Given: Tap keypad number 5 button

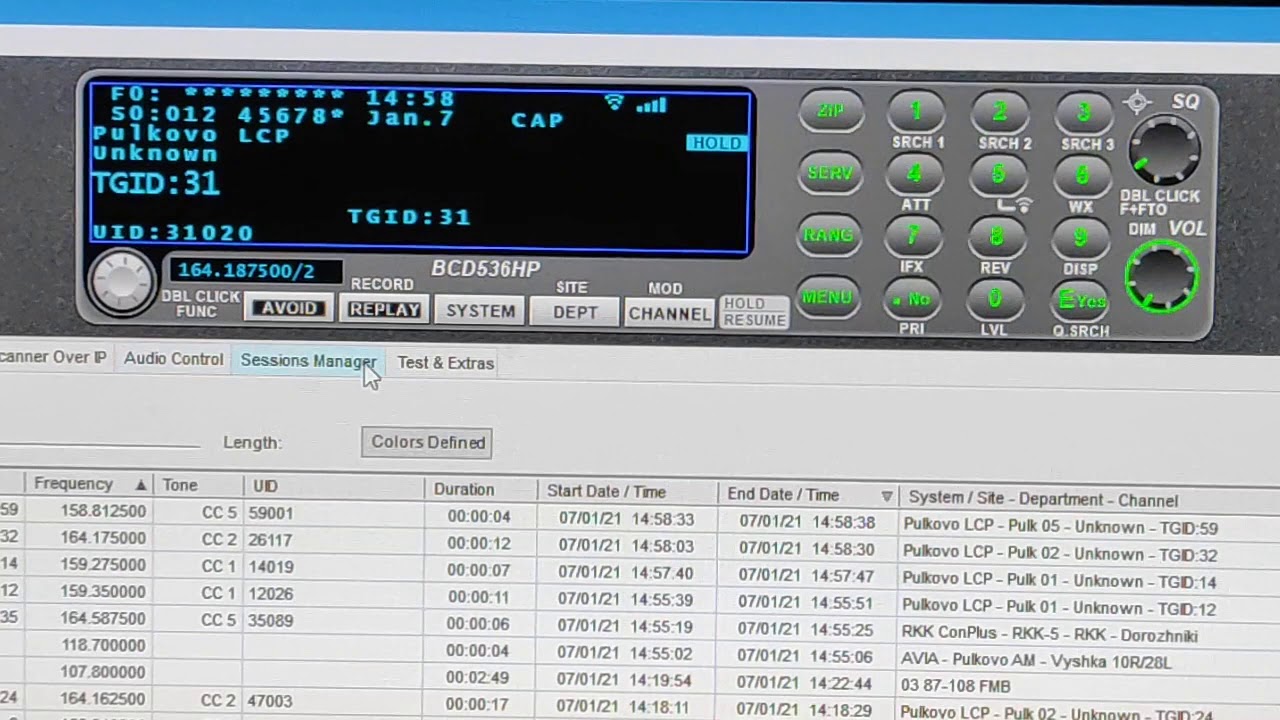Looking at the screenshot, I should (999, 175).
